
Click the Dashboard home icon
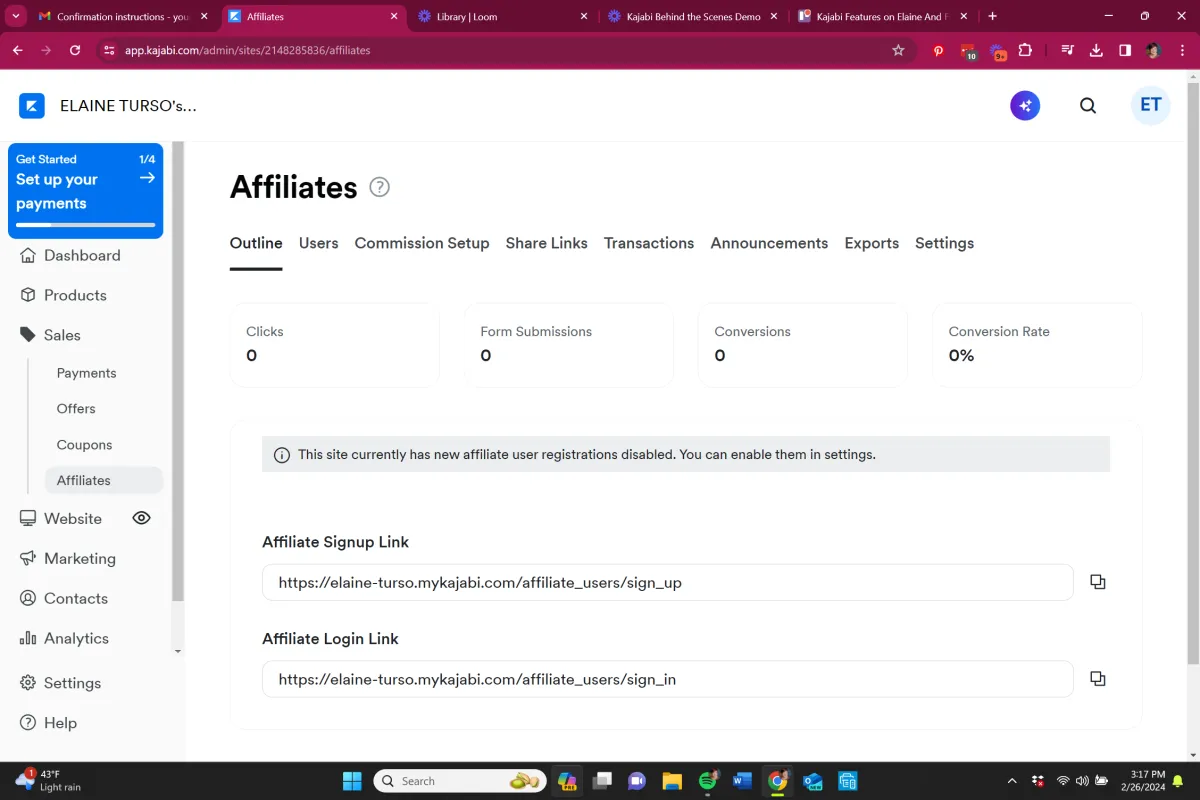28,255
